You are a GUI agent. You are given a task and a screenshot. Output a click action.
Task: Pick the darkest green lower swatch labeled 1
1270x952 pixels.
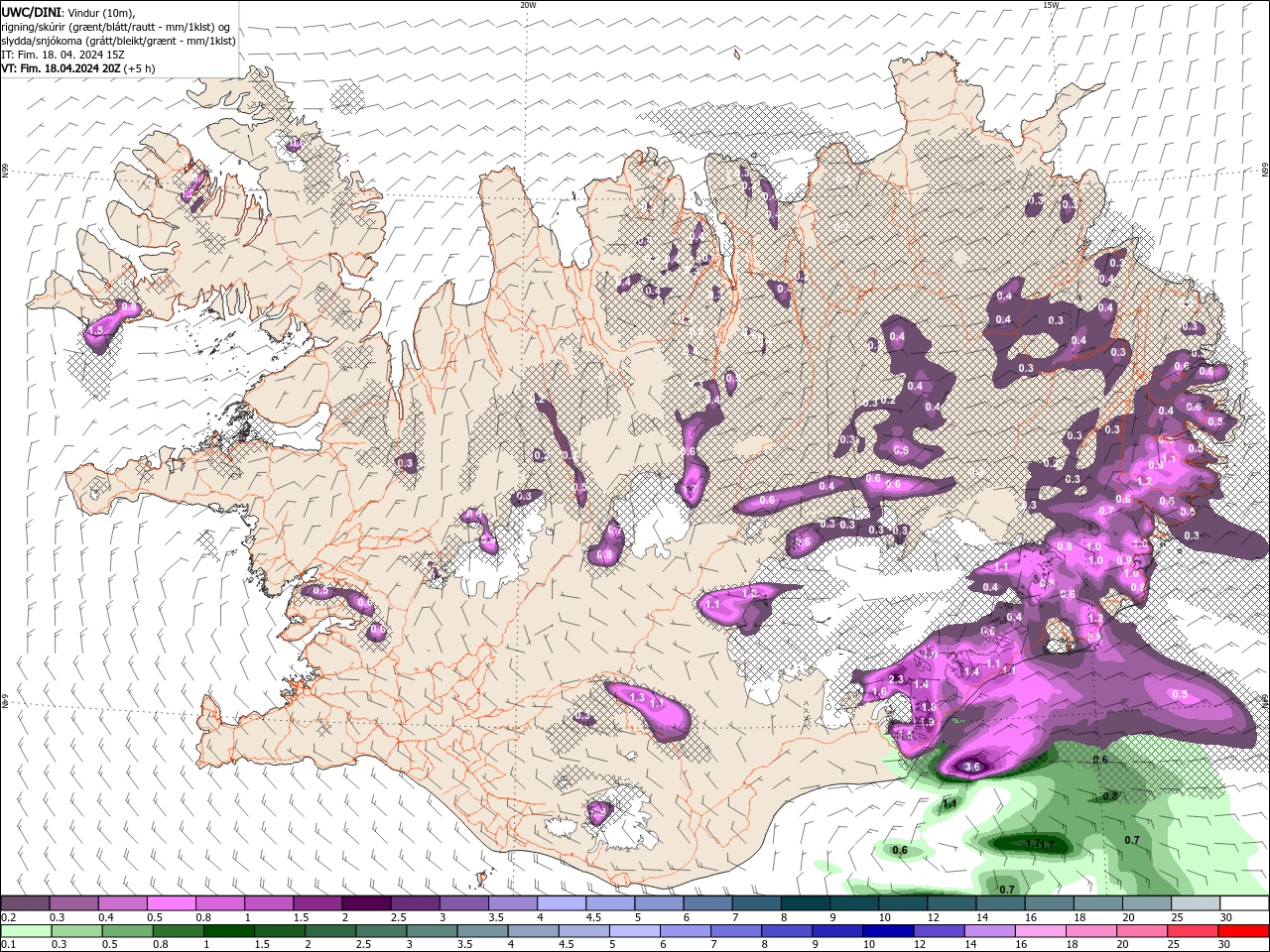tap(228, 931)
